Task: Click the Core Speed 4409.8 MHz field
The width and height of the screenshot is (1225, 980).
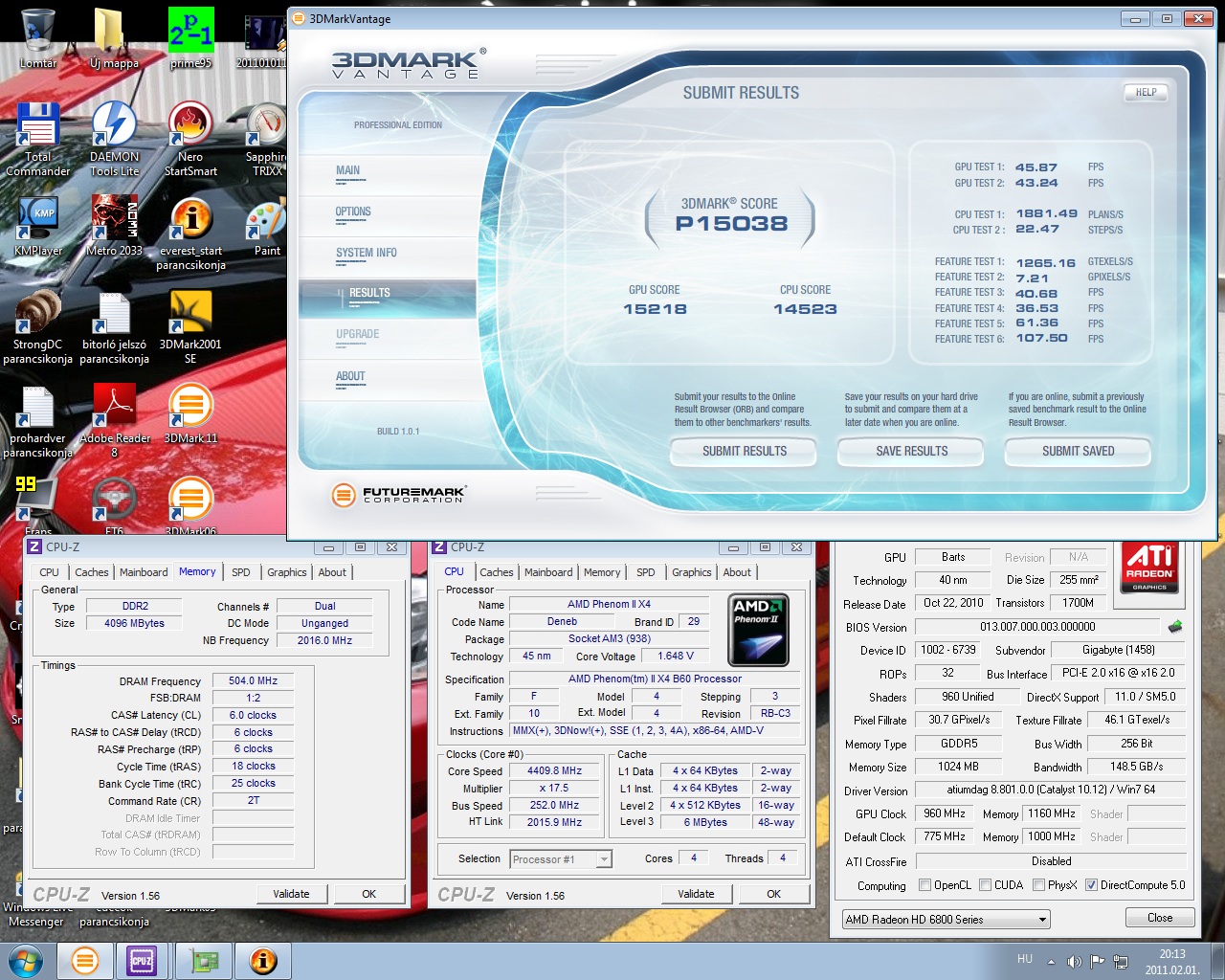Action: click(555, 771)
